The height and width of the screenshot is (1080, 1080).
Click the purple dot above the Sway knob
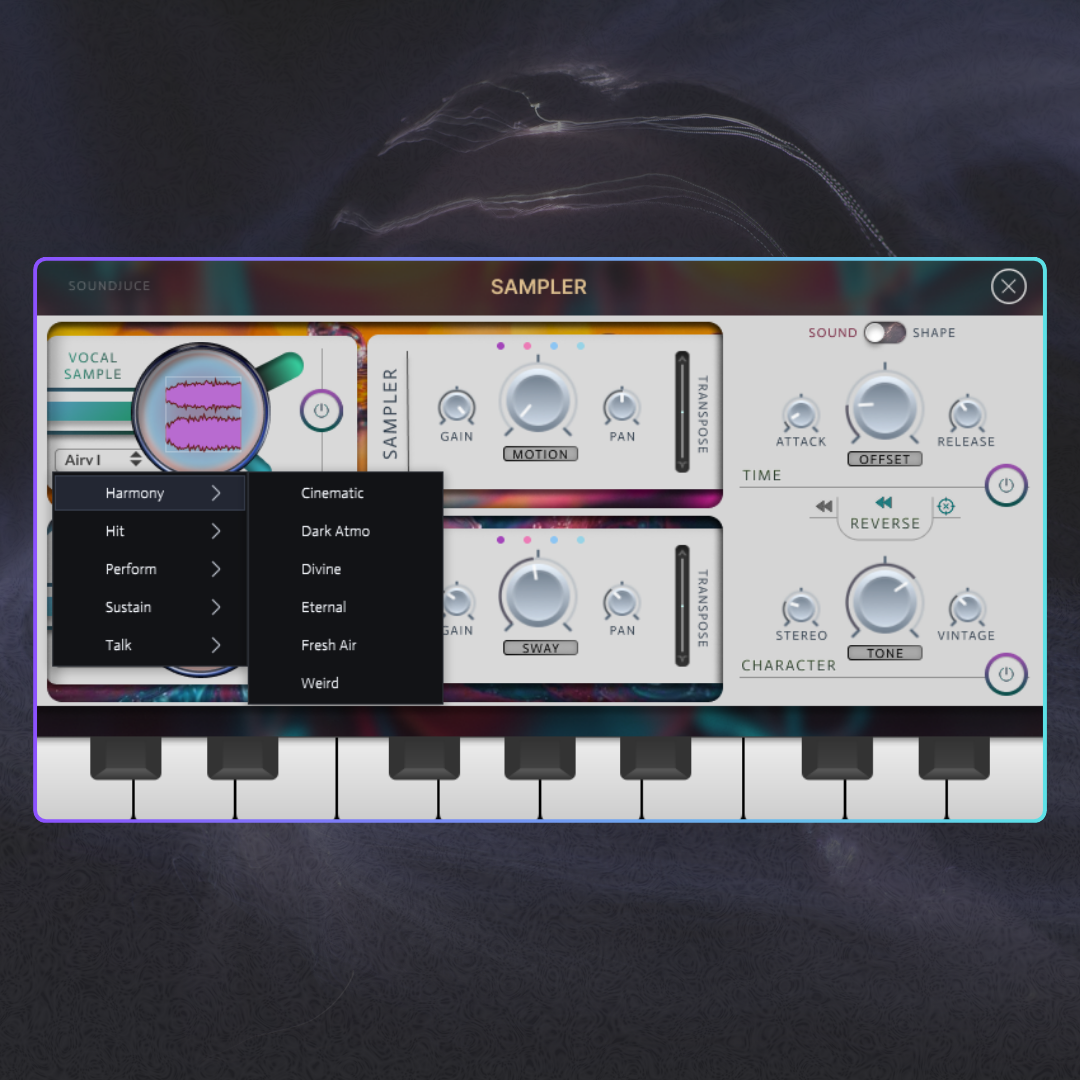(x=500, y=540)
